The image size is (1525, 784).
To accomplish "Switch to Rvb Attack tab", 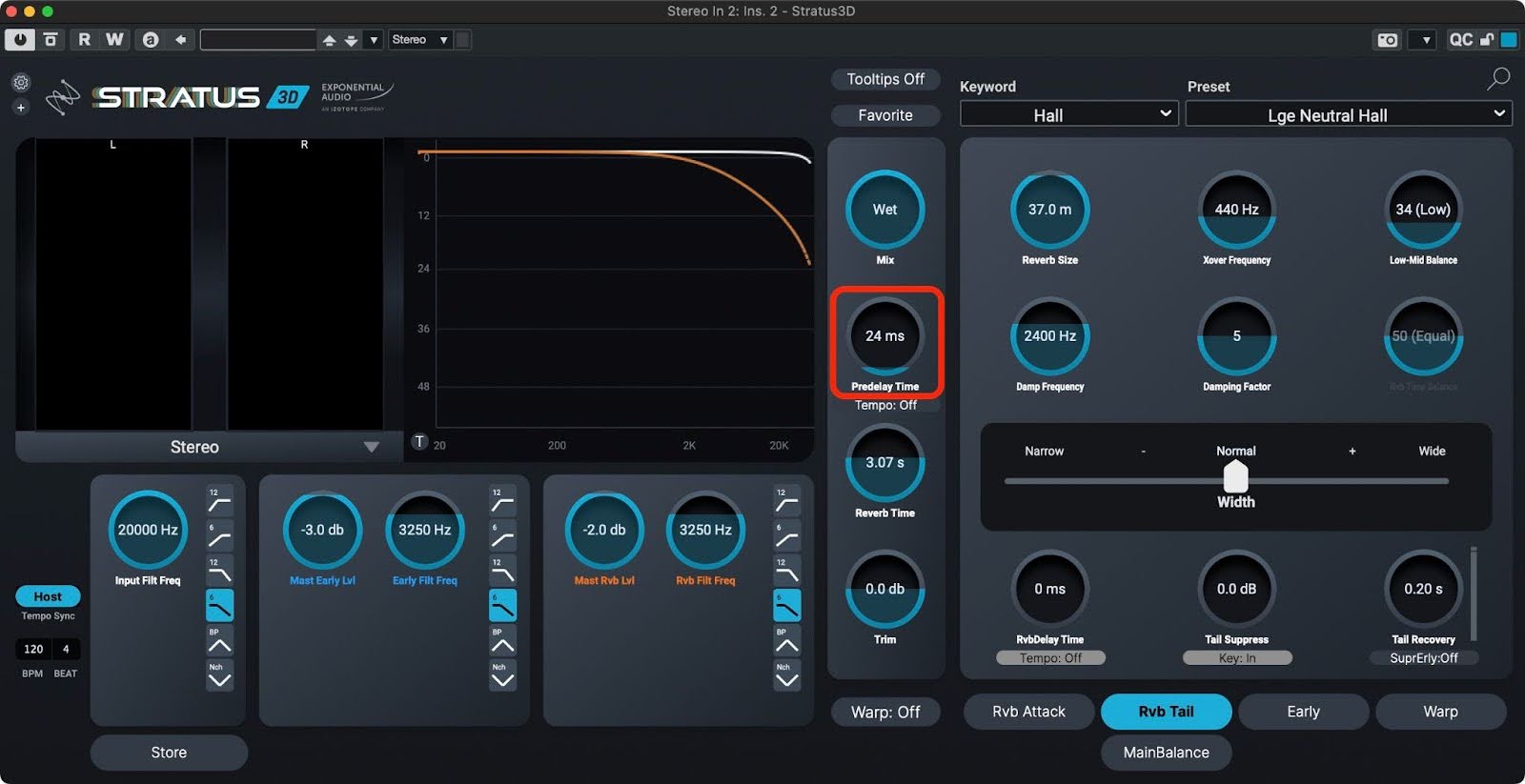I will click(x=1028, y=712).
